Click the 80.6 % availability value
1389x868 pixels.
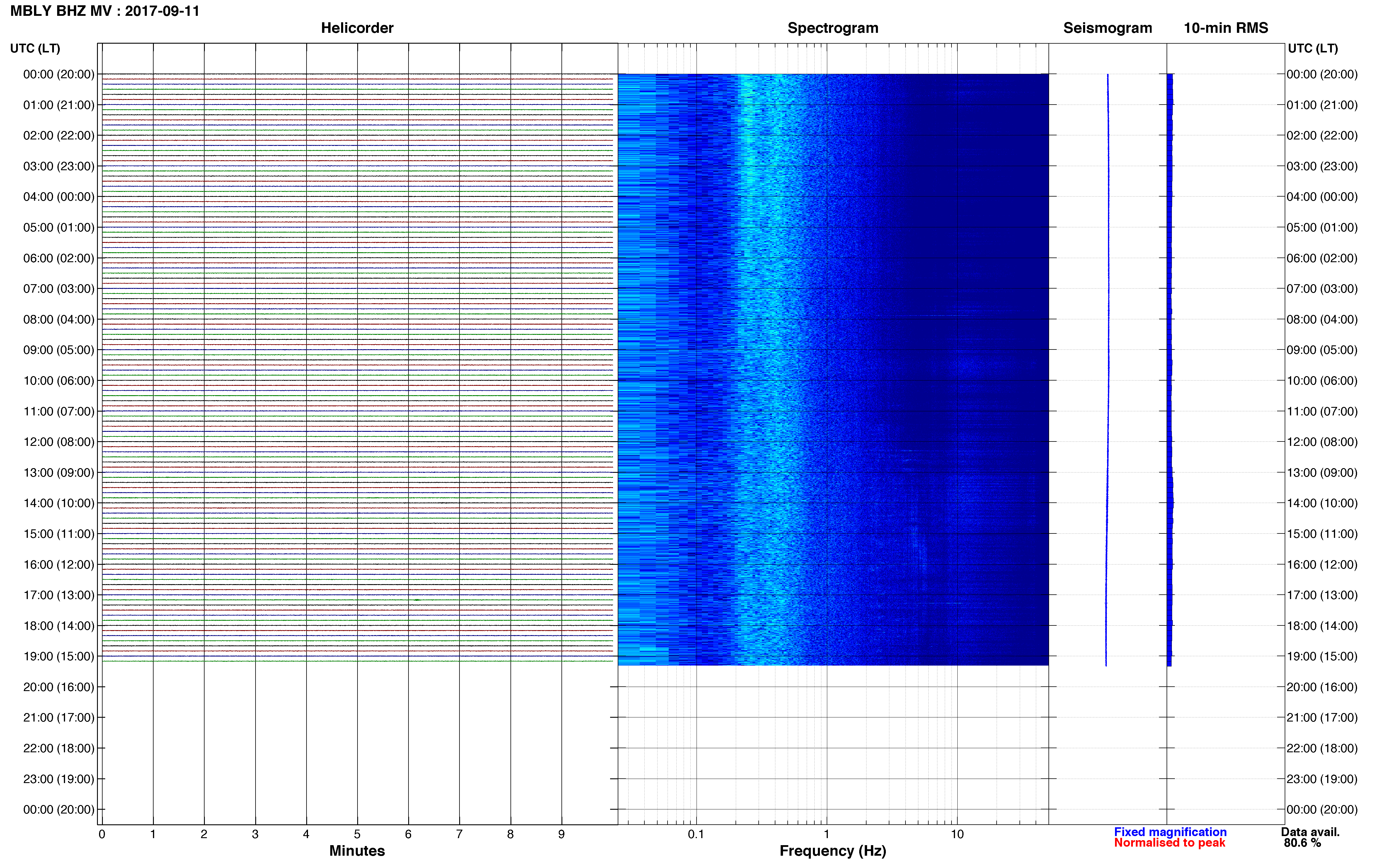click(1302, 843)
